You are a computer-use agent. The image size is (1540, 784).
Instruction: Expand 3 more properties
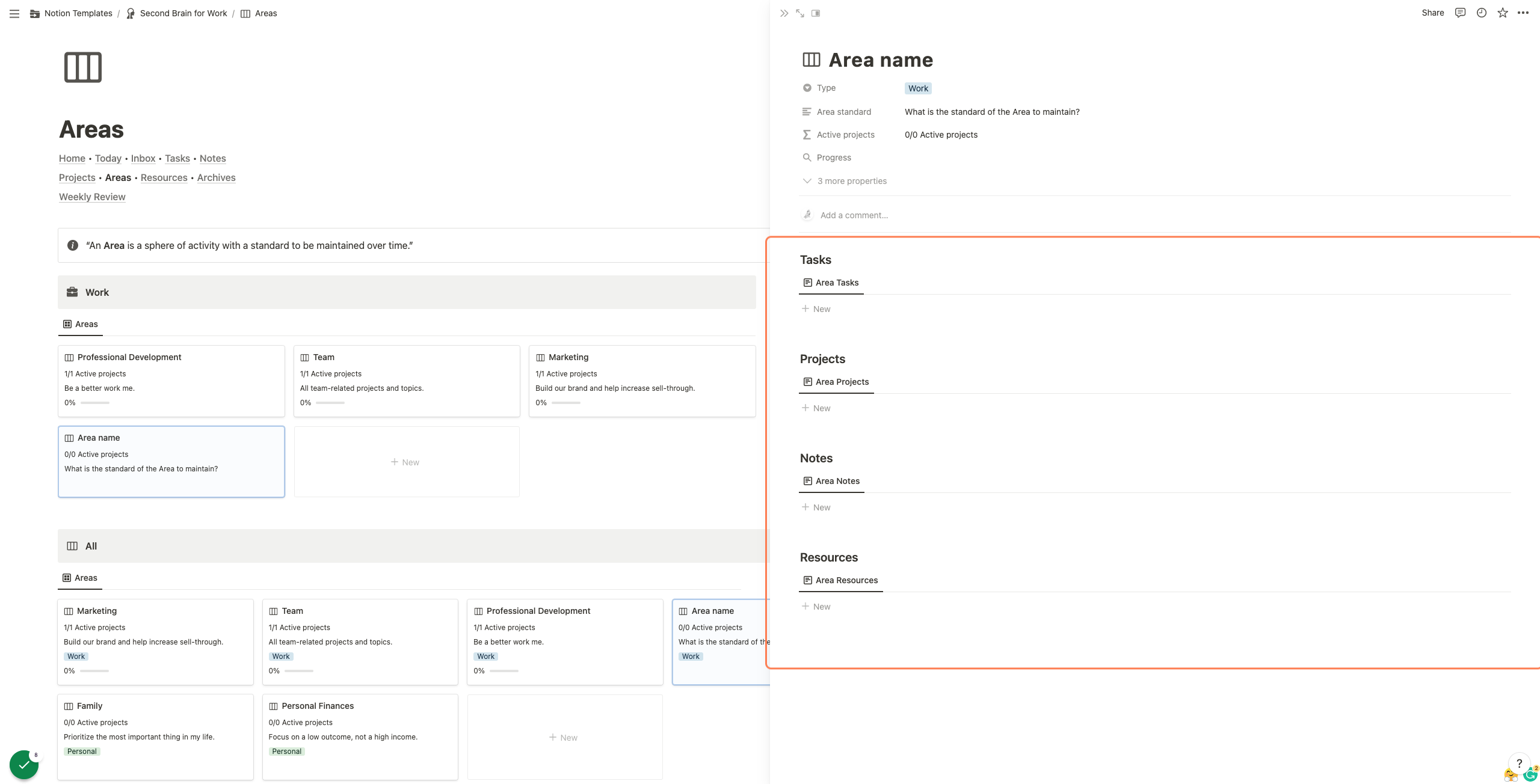(845, 181)
